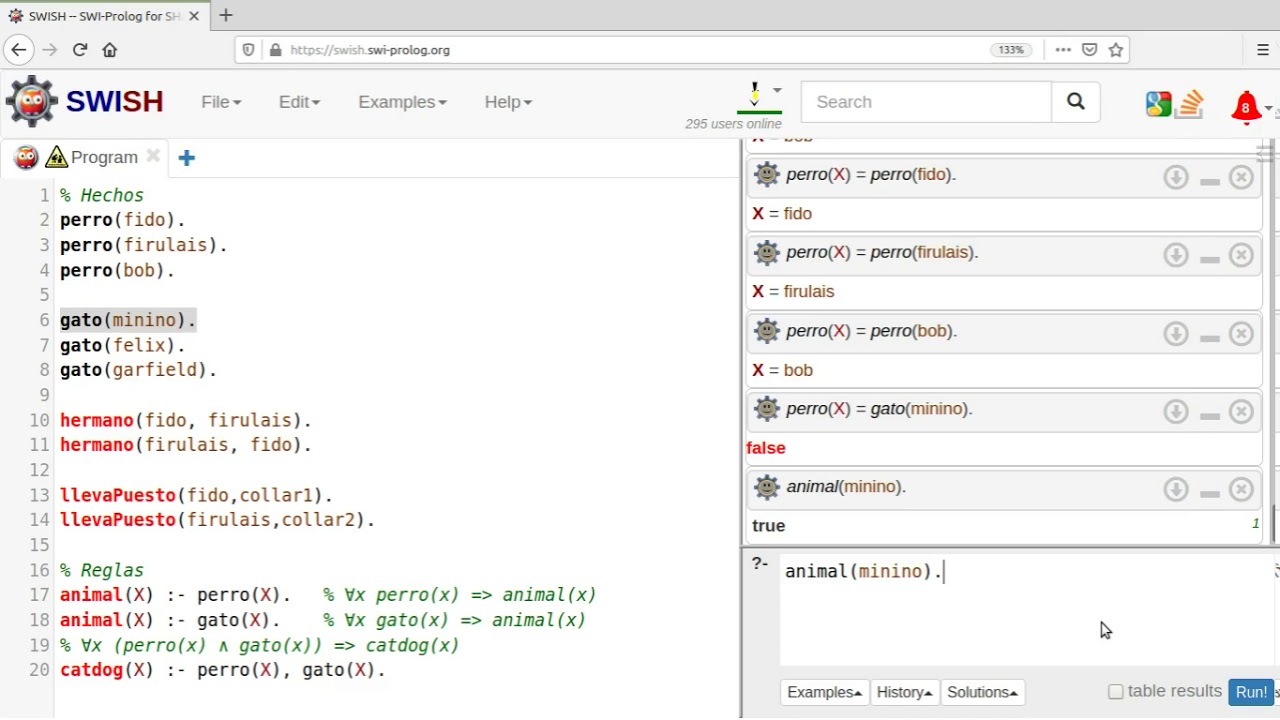Open the Examples menu in navbar
This screenshot has width=1280, height=720.
pos(402,102)
